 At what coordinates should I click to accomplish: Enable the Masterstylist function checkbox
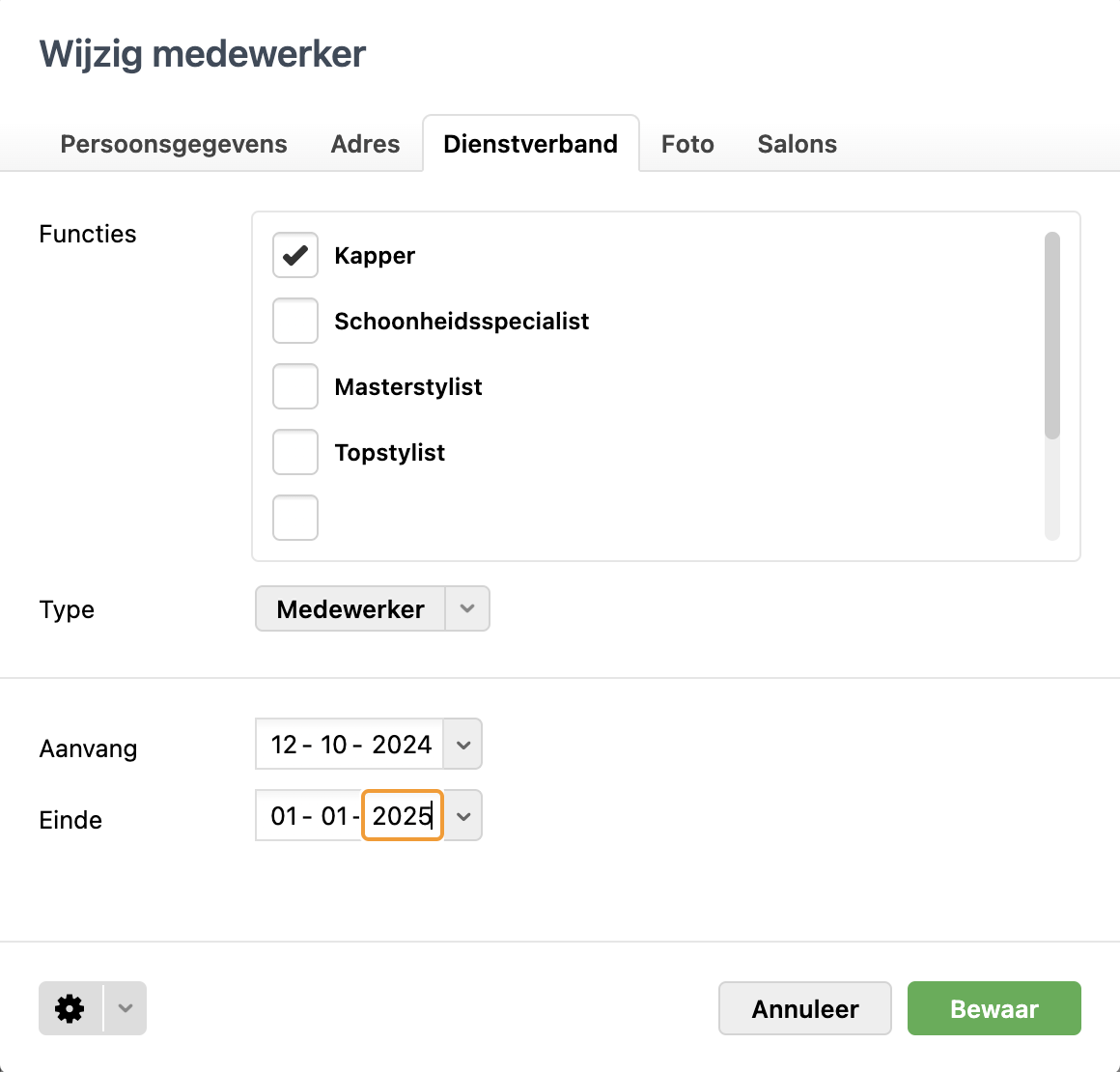(x=295, y=386)
